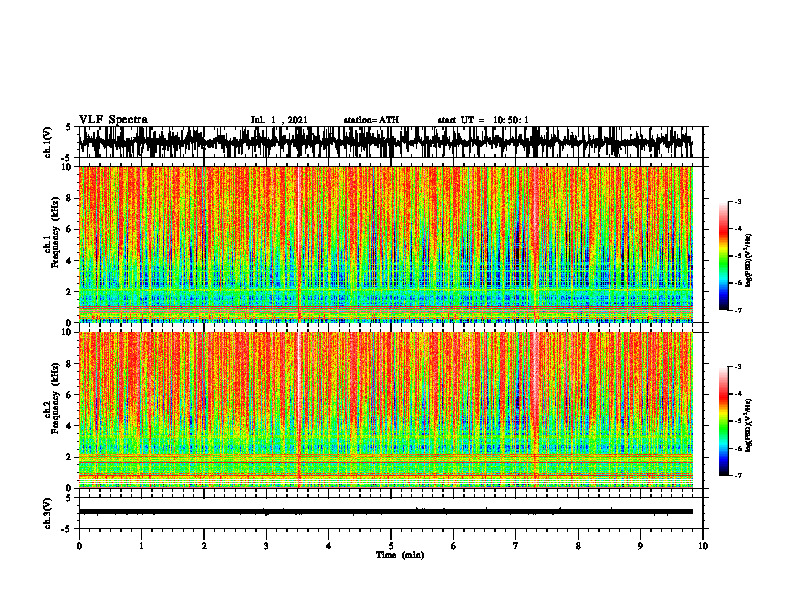Click the 'VLF Spectra' plot title

[x=113, y=120]
